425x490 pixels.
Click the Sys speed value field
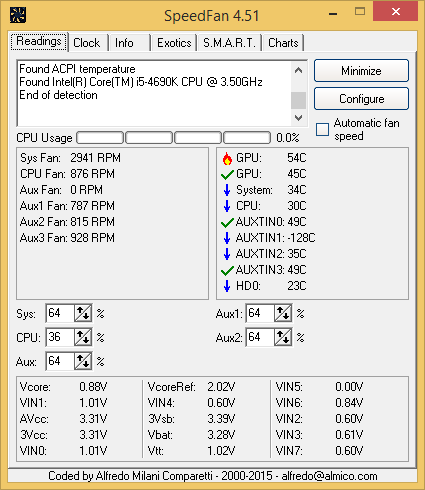(x=60, y=313)
